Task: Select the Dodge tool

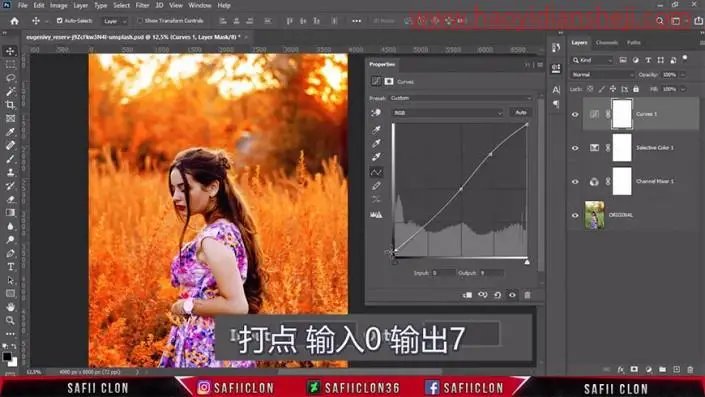Action: [x=10, y=240]
